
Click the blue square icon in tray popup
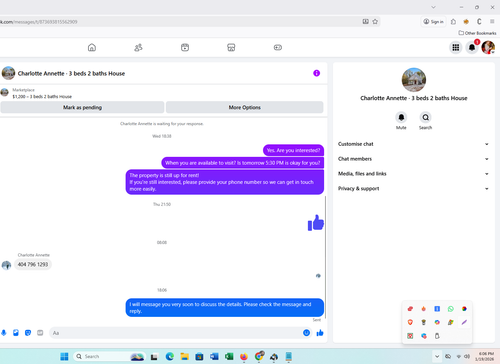click(x=437, y=309)
